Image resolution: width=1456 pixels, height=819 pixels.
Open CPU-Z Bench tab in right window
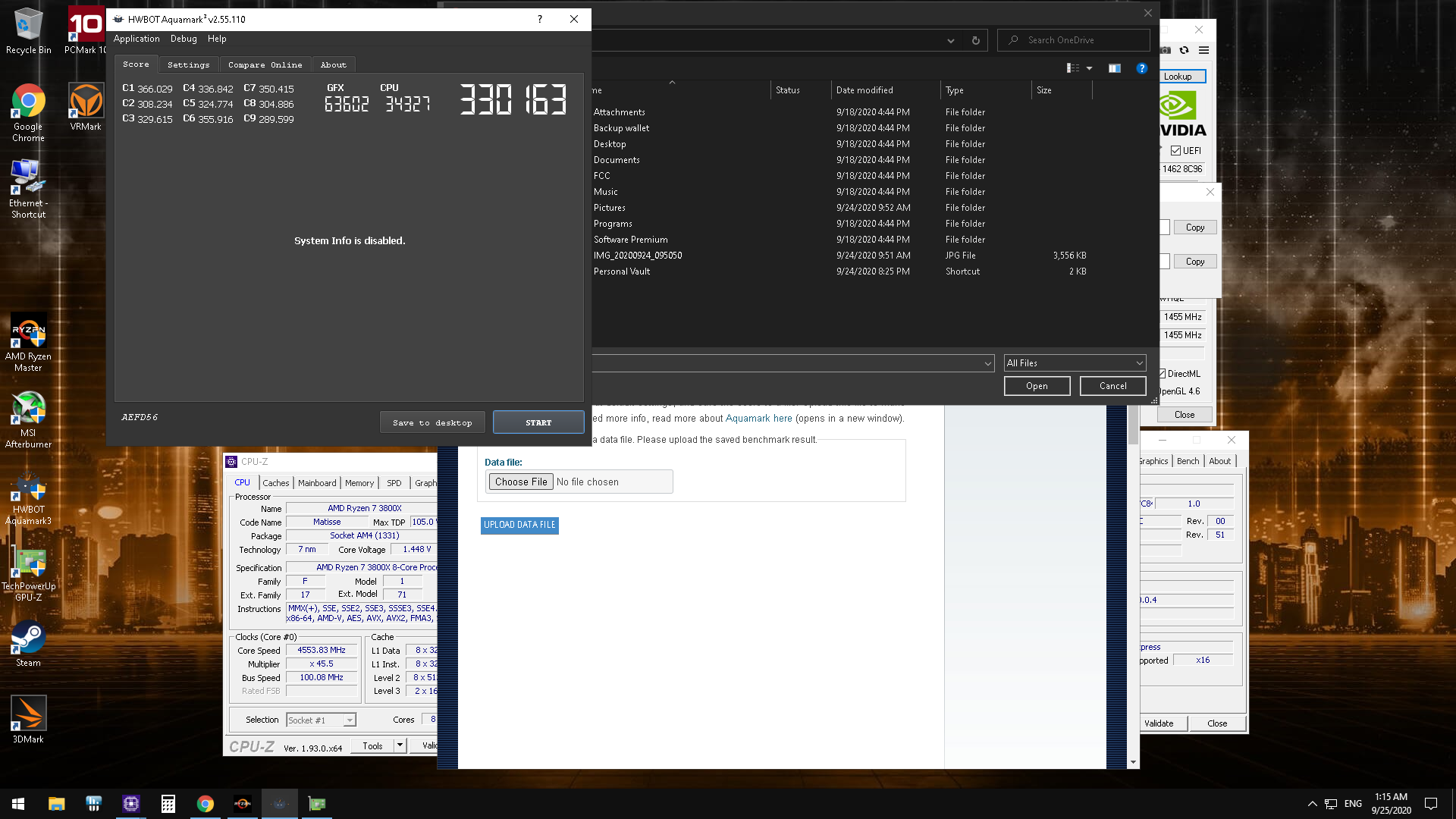click(x=1188, y=461)
